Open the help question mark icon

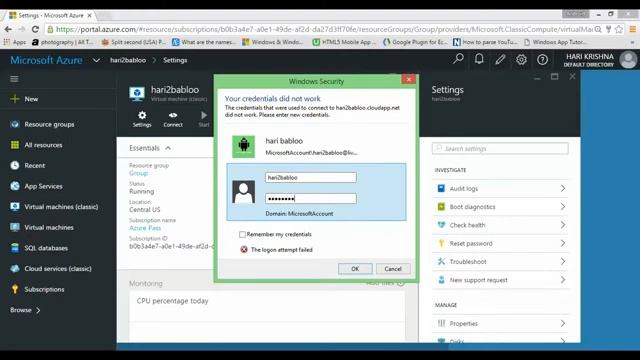[542, 60]
